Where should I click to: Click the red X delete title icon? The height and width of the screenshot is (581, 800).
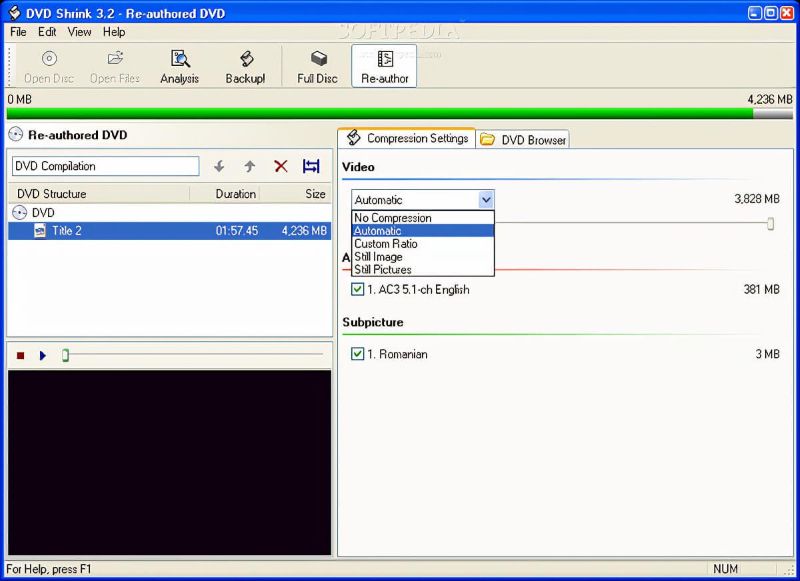(281, 166)
